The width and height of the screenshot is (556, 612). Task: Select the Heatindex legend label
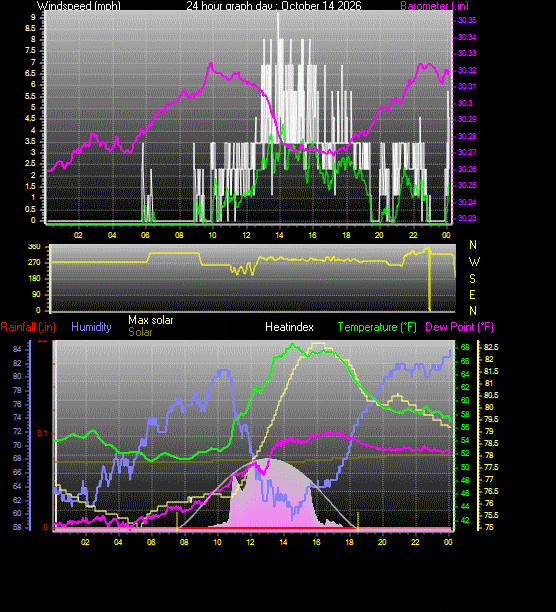coord(289,327)
